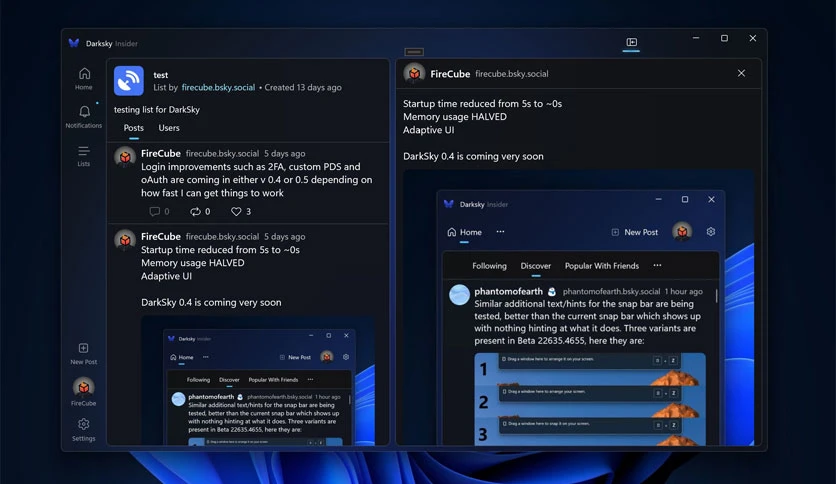Click 'testing list for DarkSky' description
Screen dimensions: 836x484
(157, 110)
